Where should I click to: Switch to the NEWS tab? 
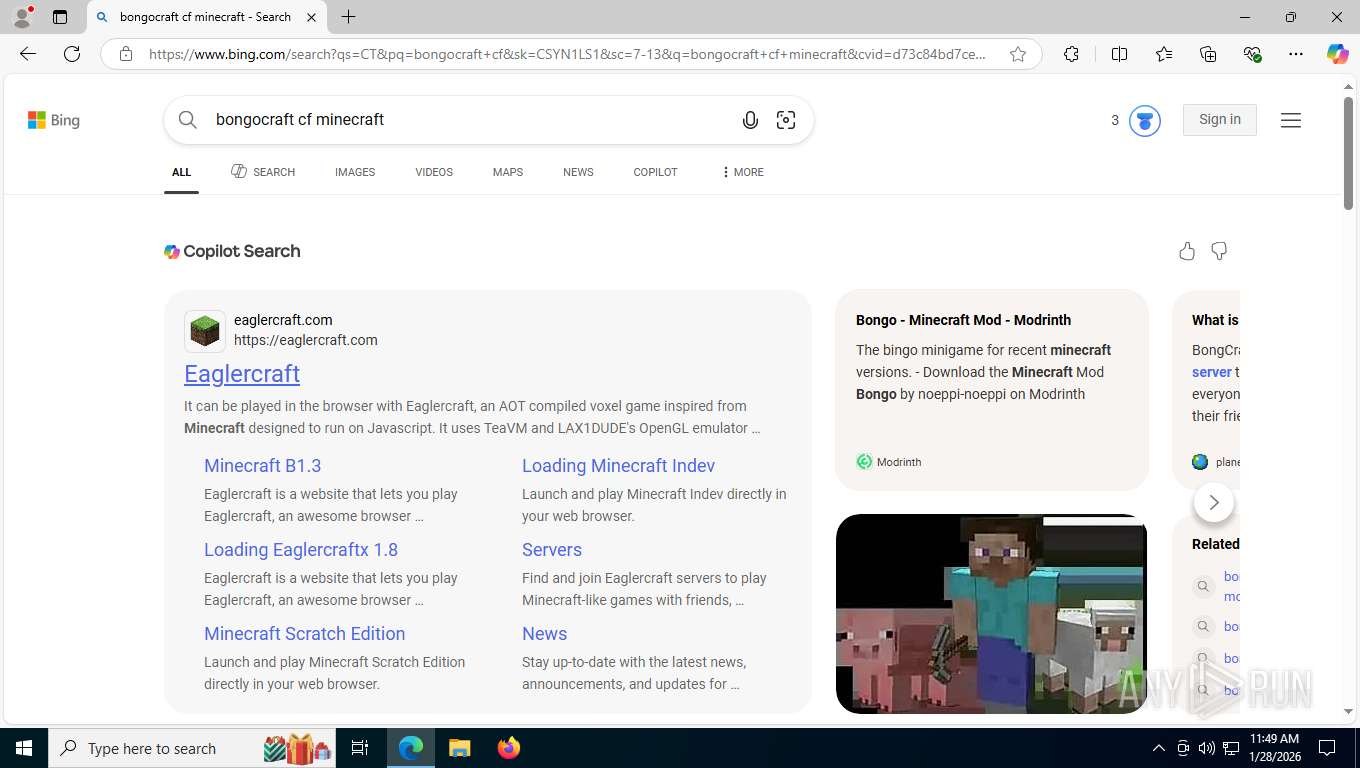click(578, 172)
